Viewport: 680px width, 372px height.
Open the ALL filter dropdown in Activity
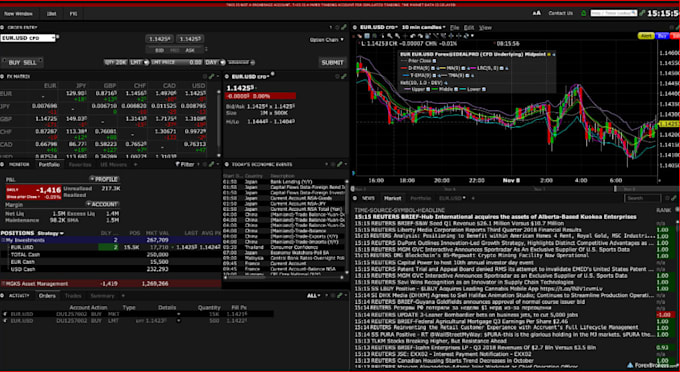(x=314, y=296)
